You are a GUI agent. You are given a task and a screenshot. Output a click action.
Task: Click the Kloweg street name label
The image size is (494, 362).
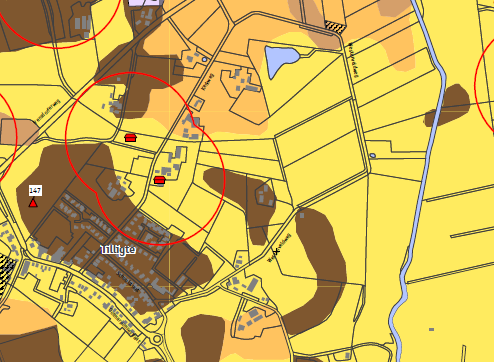208,82
